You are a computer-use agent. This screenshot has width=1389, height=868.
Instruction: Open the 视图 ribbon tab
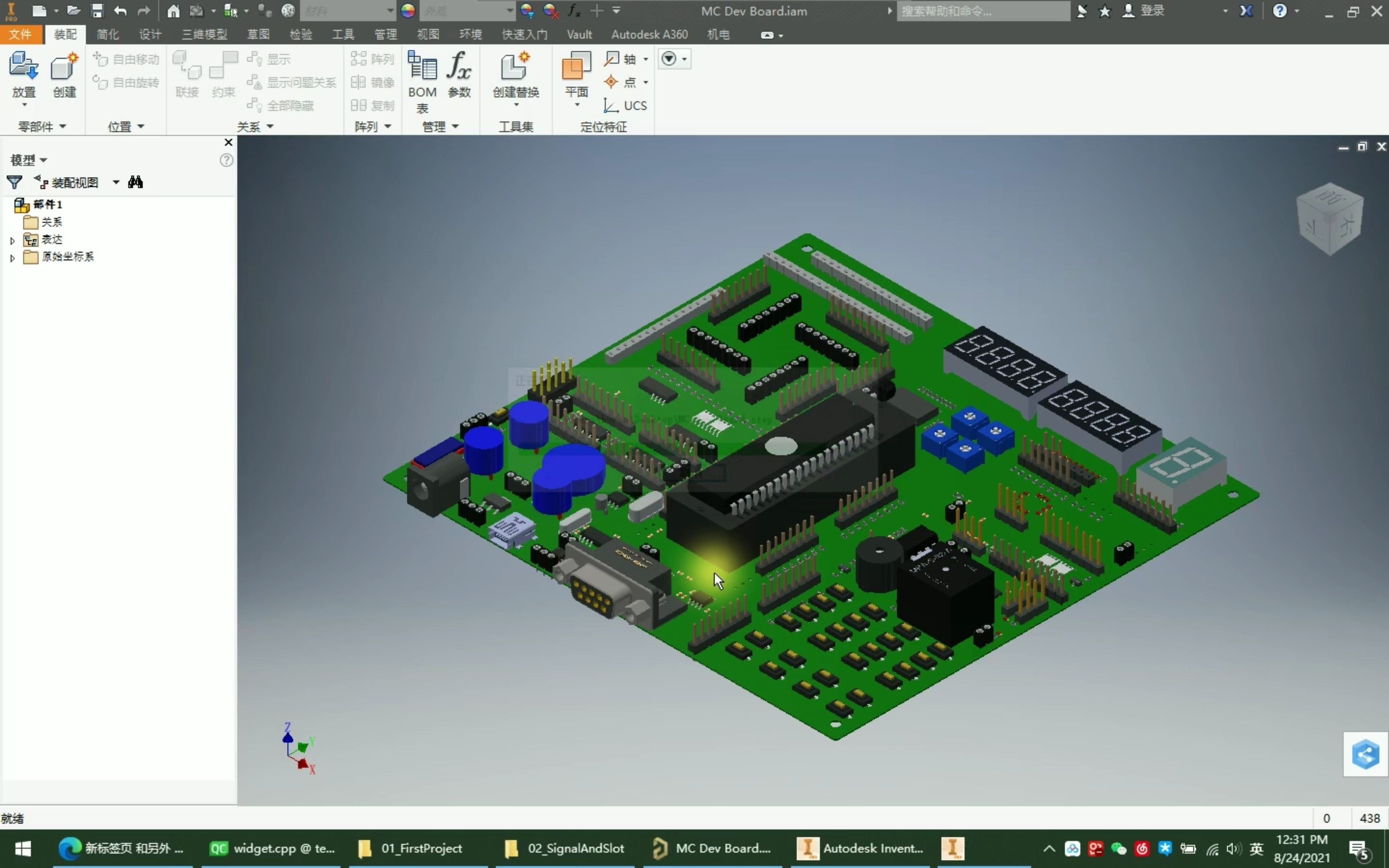pos(427,35)
